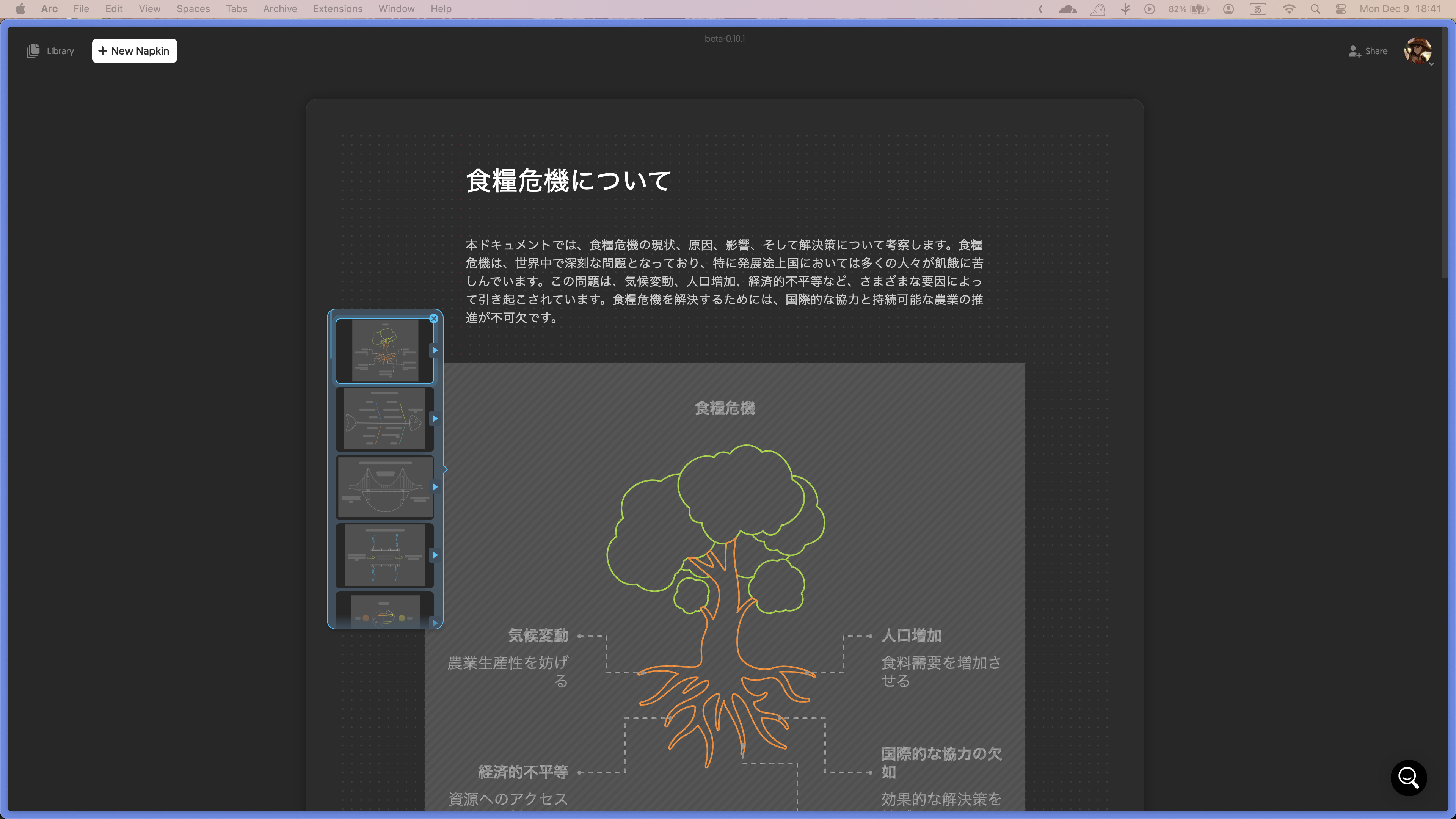
Task: Click the Cloudflare icon in the menu bar
Action: [1067, 9]
